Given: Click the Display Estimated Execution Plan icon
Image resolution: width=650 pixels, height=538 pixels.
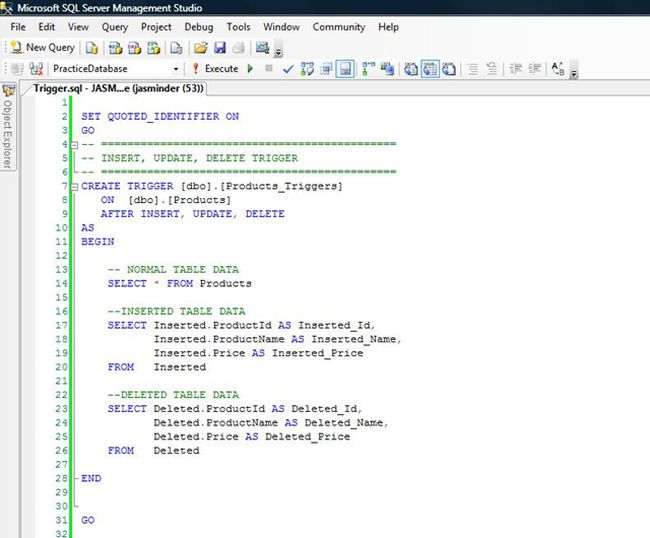Looking at the screenshot, I should [306, 69].
